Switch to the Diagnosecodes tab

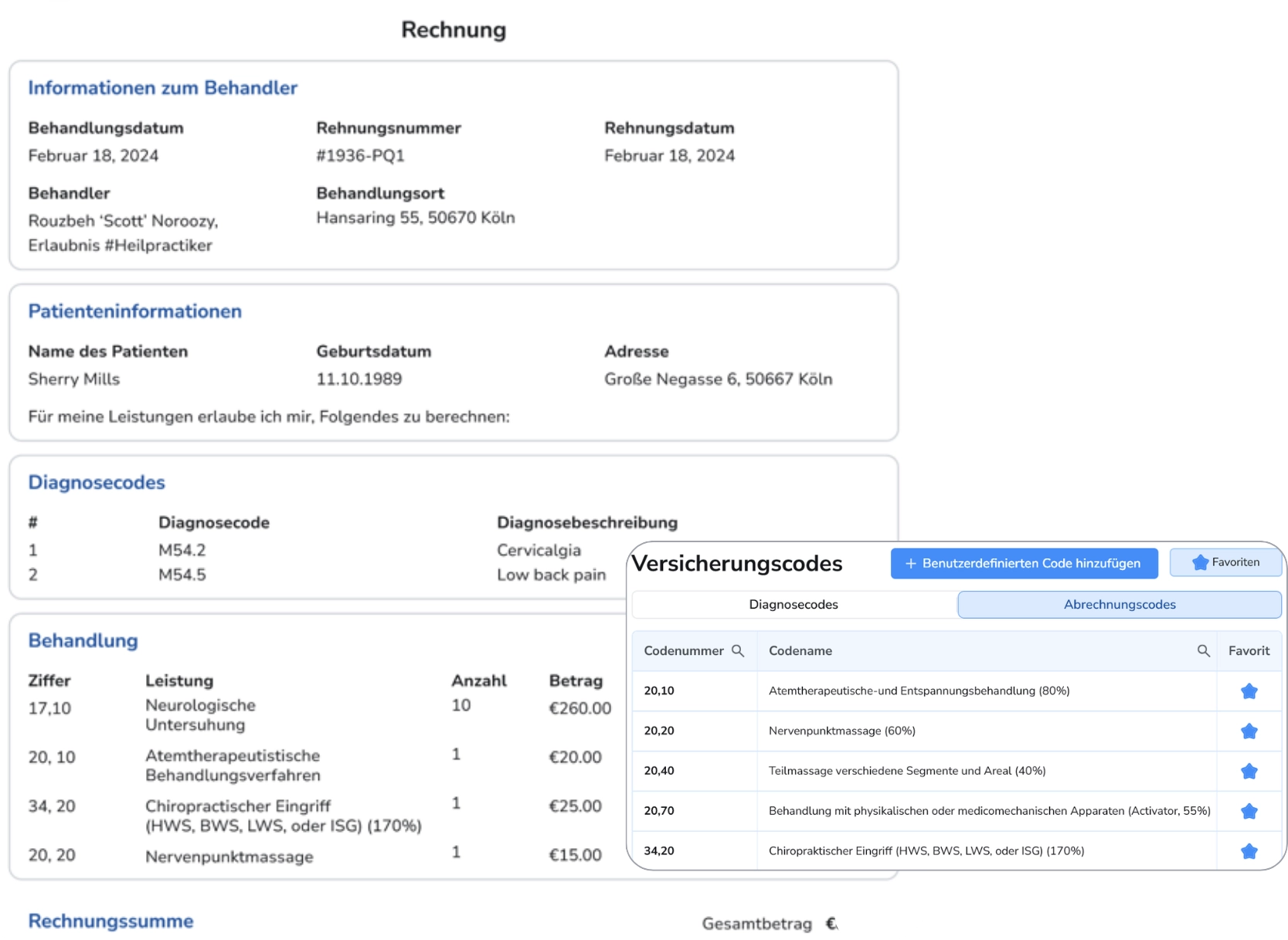pos(792,605)
